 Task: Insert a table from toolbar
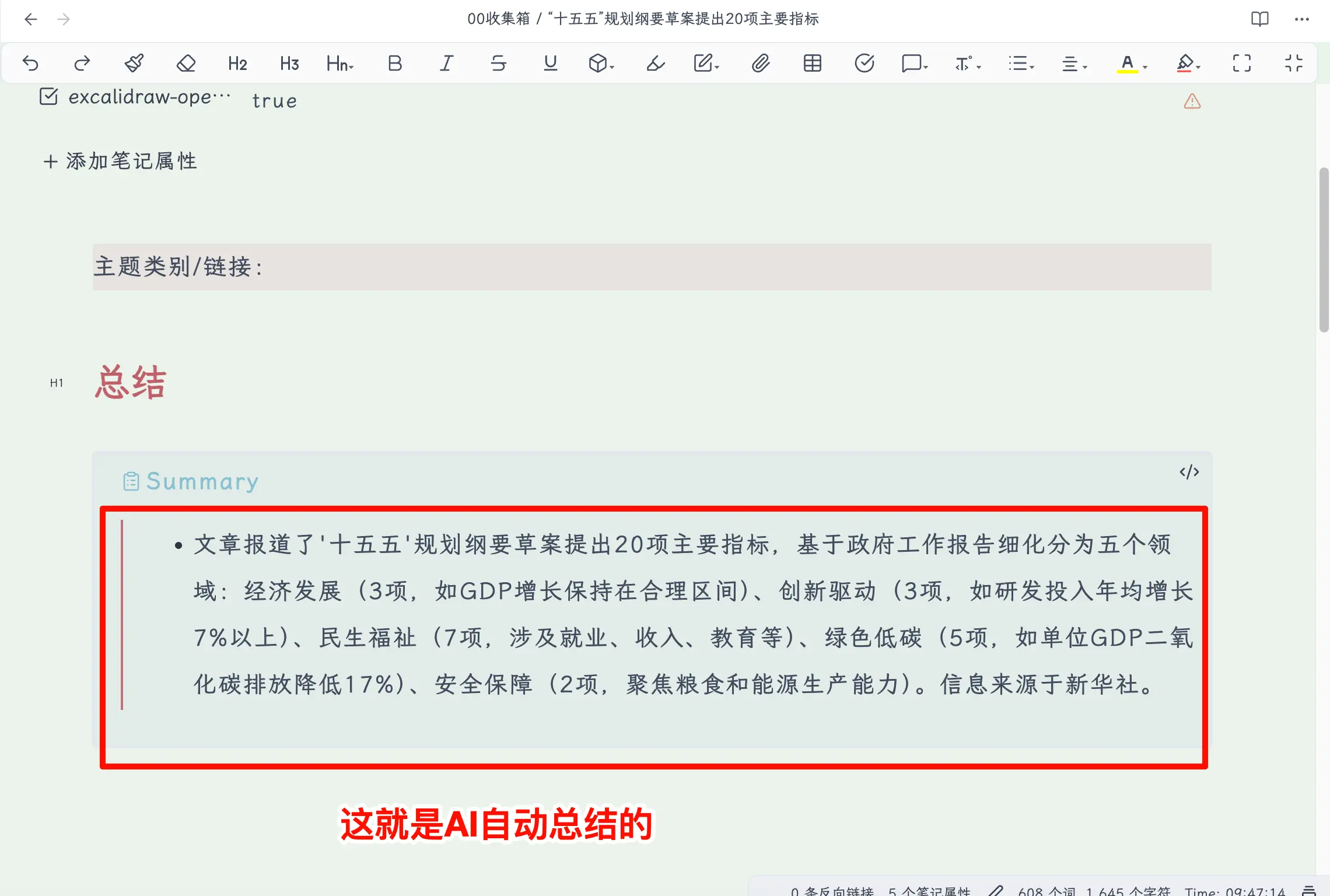click(812, 63)
